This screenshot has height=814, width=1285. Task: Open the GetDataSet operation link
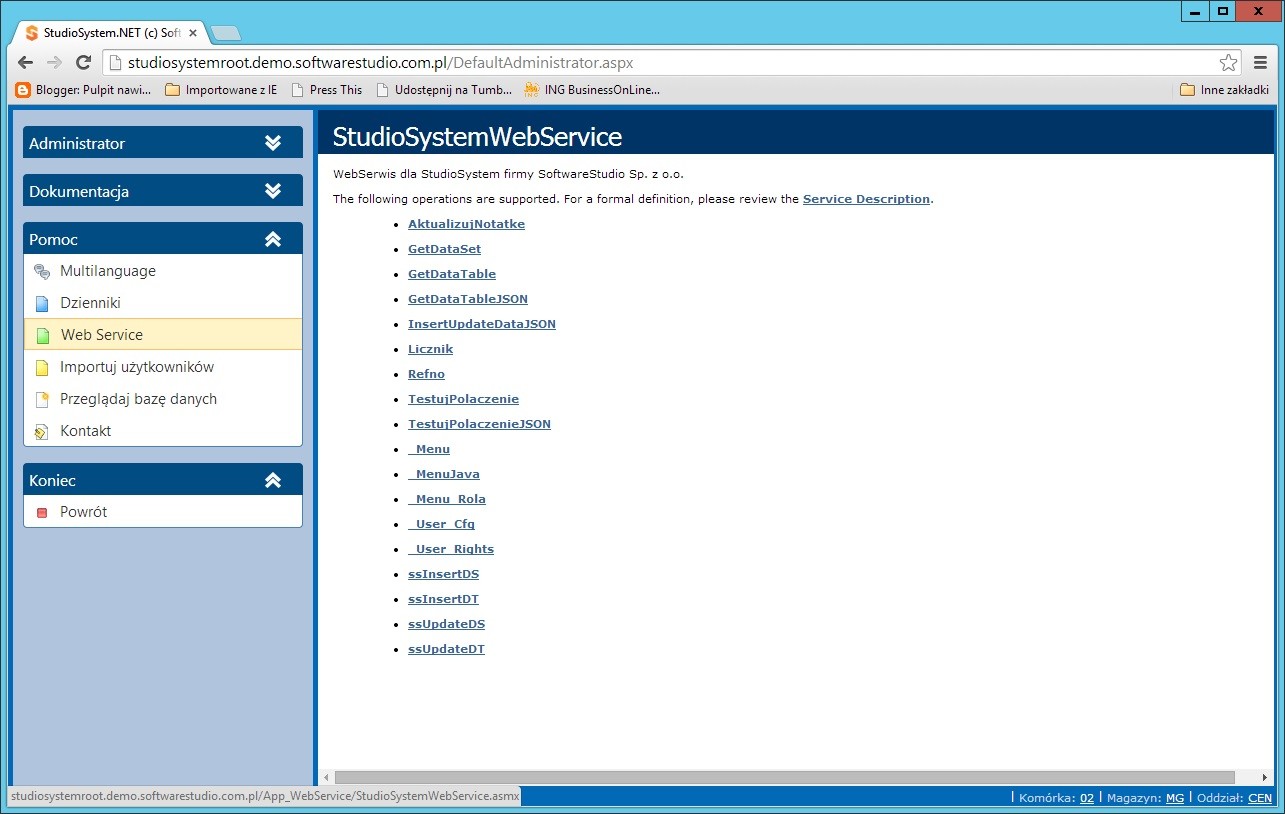(444, 249)
